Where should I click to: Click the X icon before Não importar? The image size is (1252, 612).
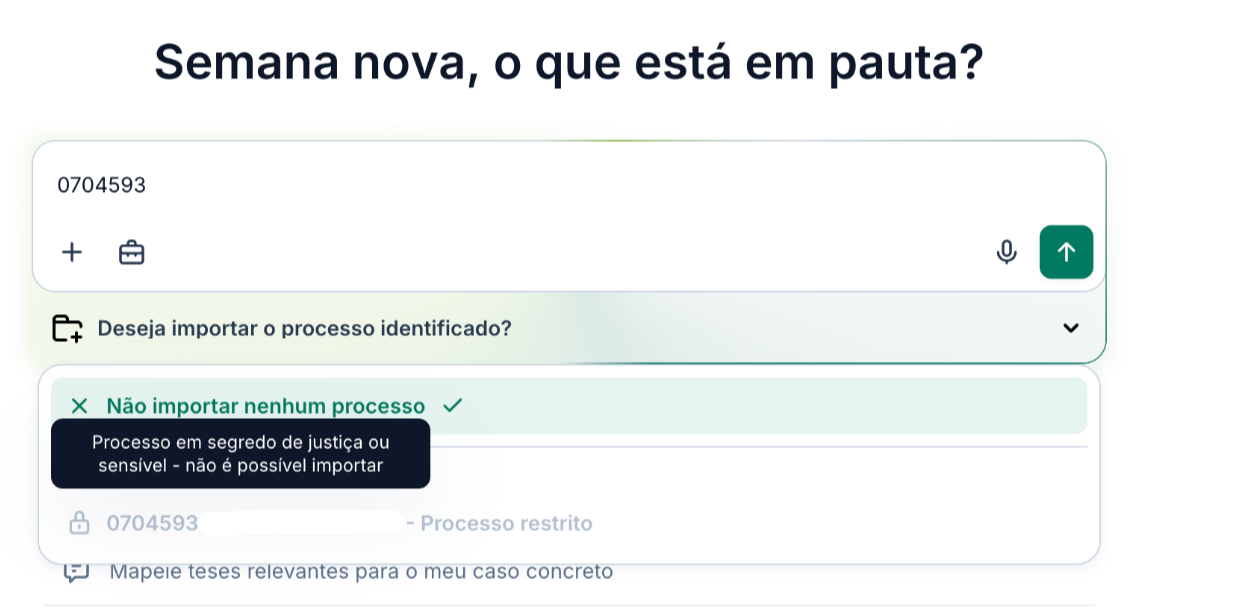click(80, 406)
